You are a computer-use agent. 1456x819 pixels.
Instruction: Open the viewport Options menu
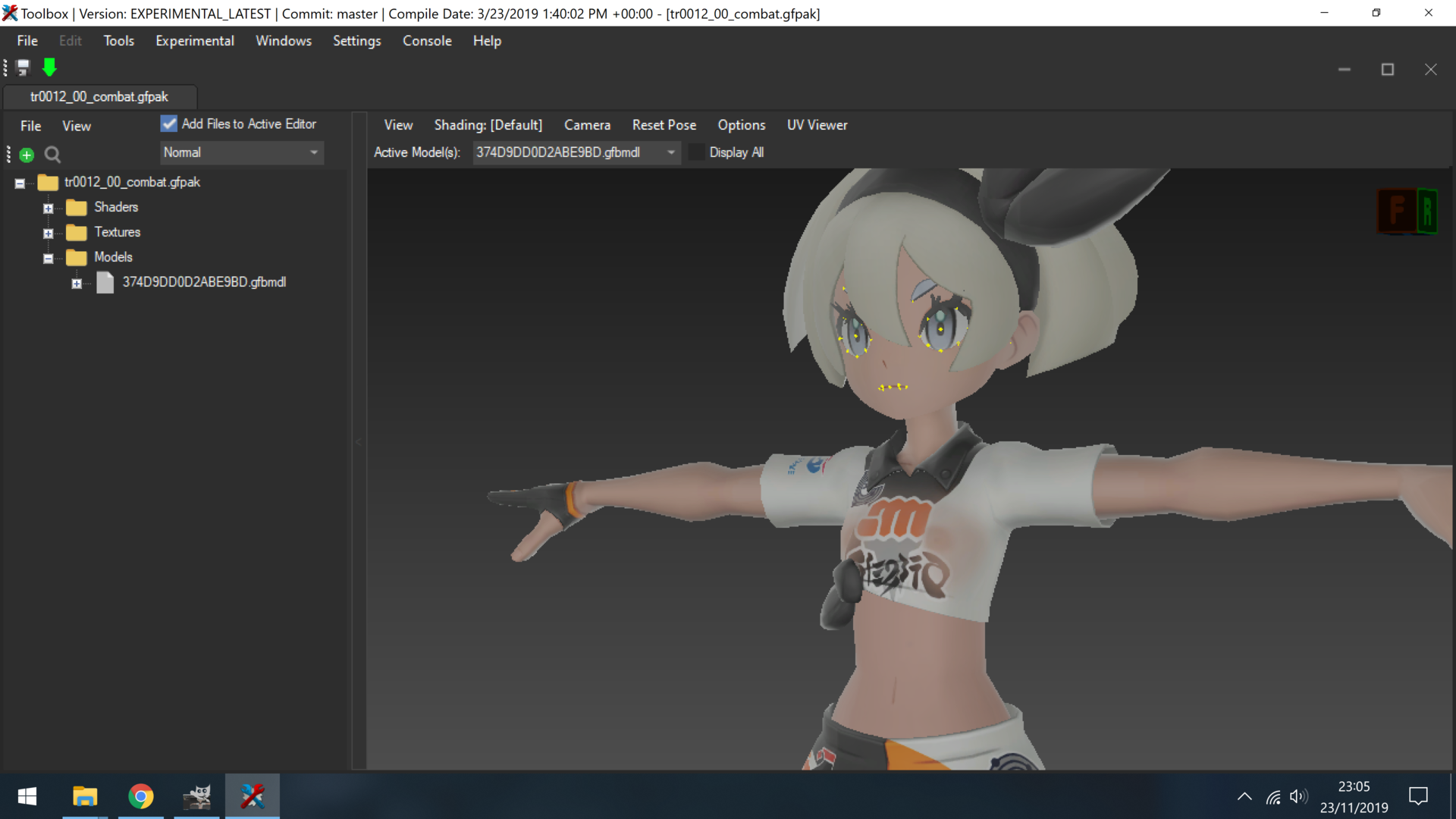click(x=742, y=125)
